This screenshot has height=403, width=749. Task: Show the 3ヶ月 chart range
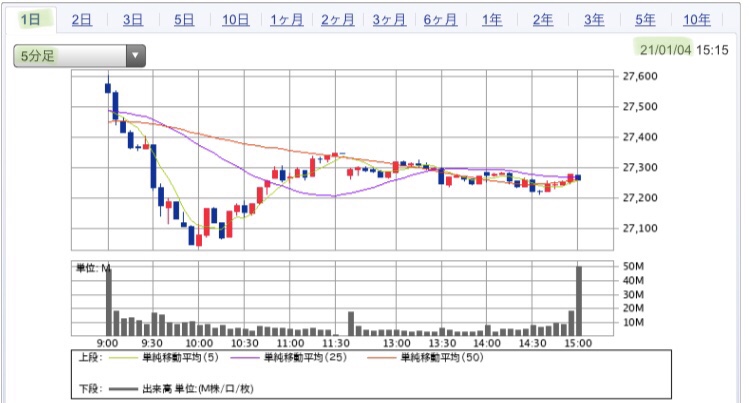(389, 20)
